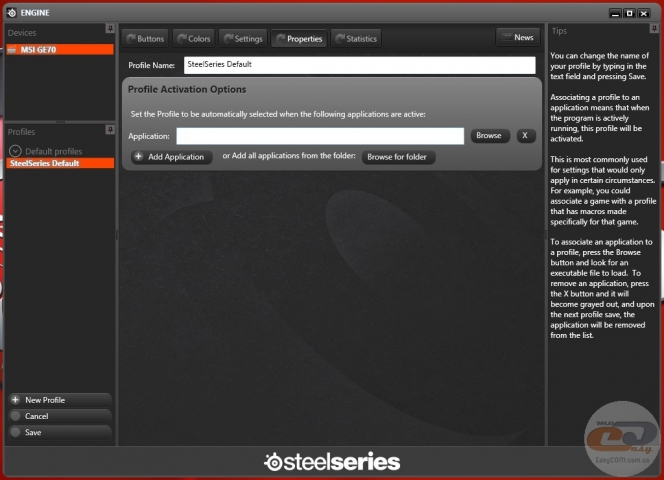
Task: View the Statistics tab
Action: coord(356,39)
